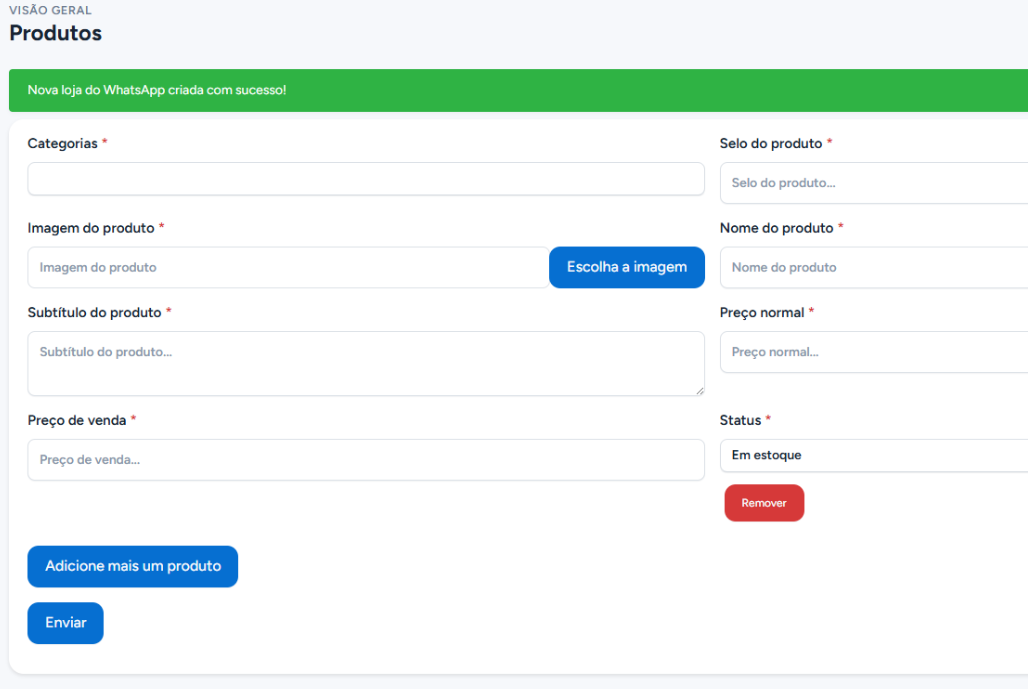The height and width of the screenshot is (689, 1028).
Task: Click the Categorias input field
Action: (x=366, y=179)
